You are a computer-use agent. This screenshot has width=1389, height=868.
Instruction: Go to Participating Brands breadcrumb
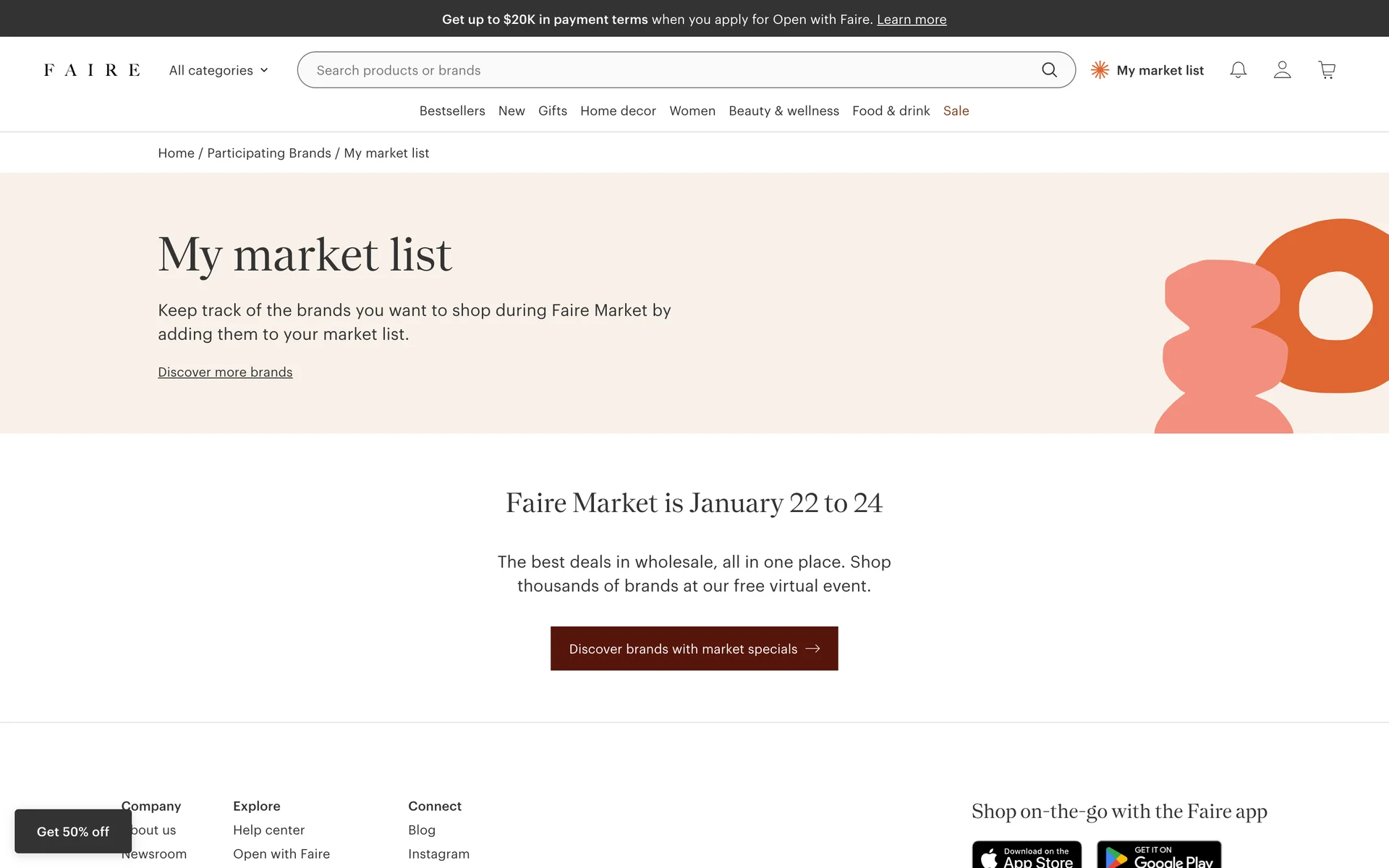point(269,153)
